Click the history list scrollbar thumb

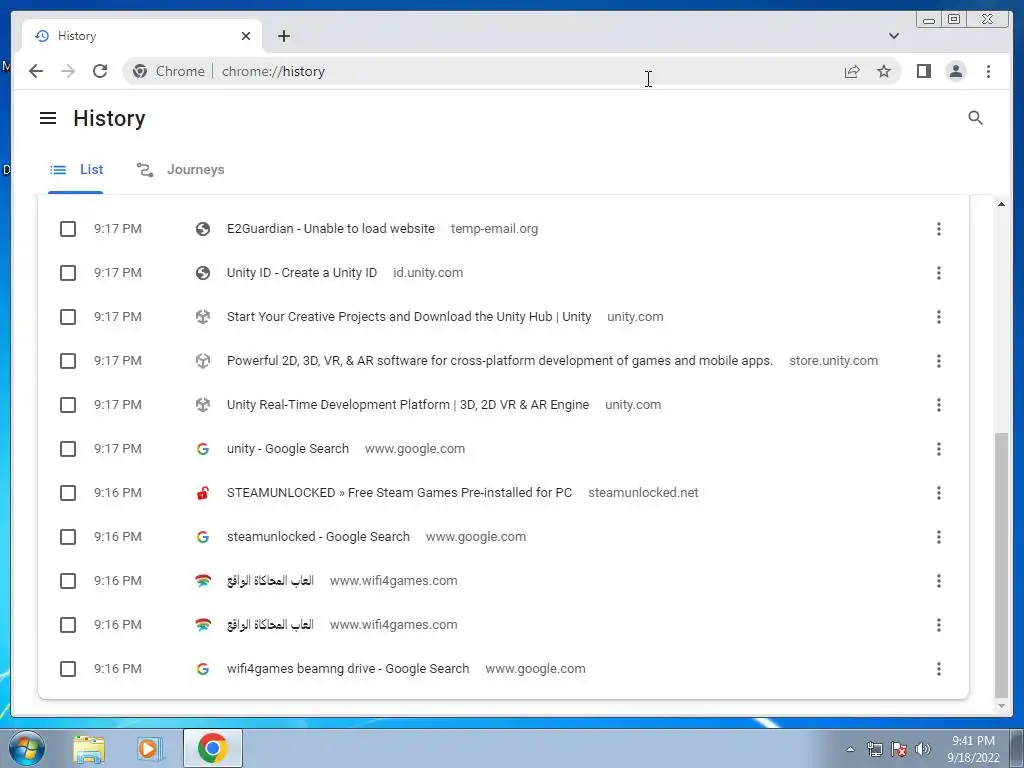coord(1000,565)
